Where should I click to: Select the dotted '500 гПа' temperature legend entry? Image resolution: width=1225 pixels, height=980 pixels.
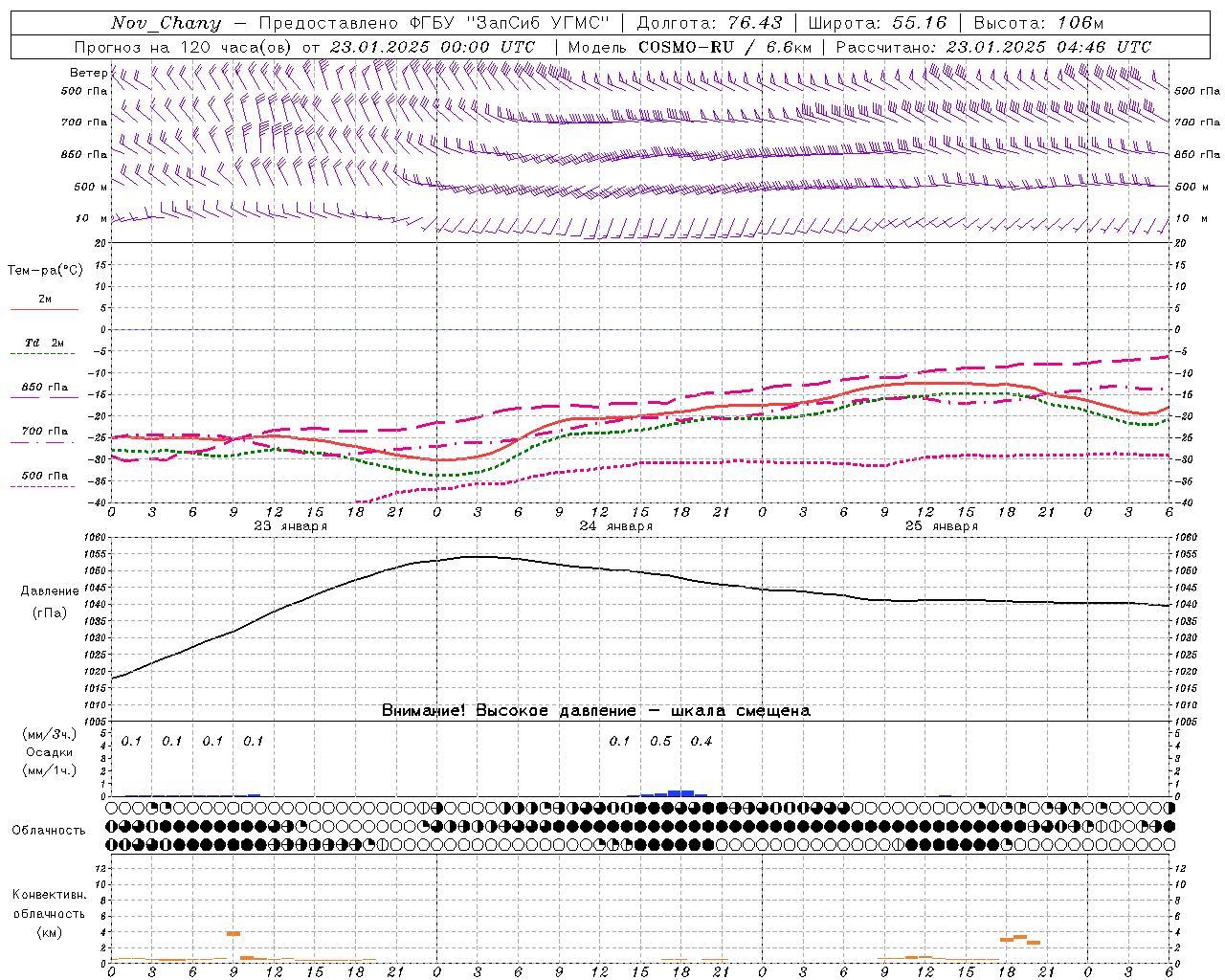coord(44,479)
